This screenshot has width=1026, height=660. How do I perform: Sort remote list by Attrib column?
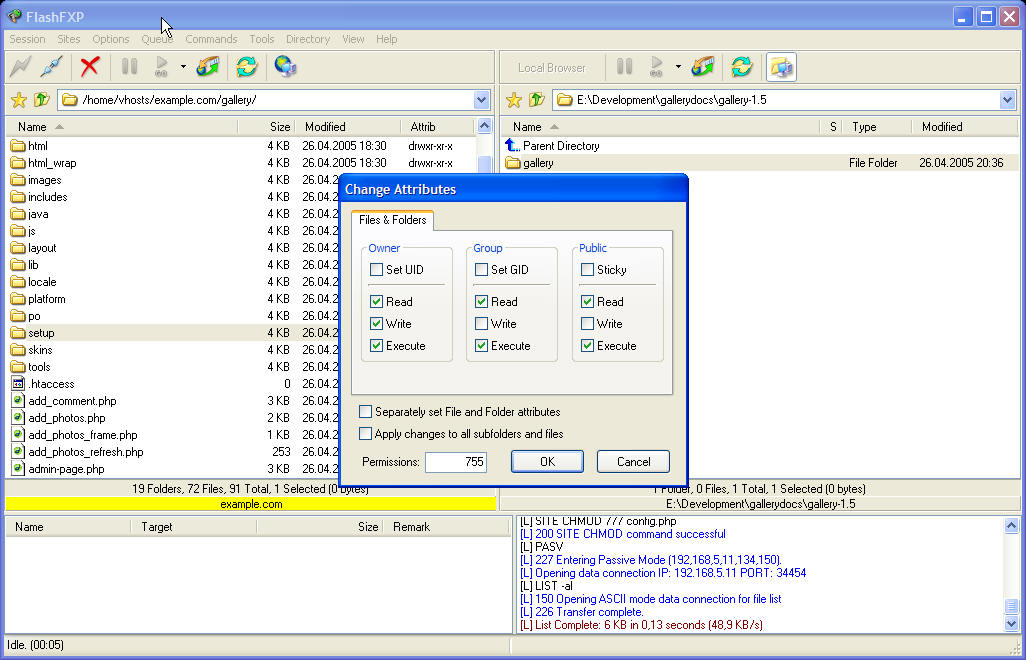coord(438,127)
